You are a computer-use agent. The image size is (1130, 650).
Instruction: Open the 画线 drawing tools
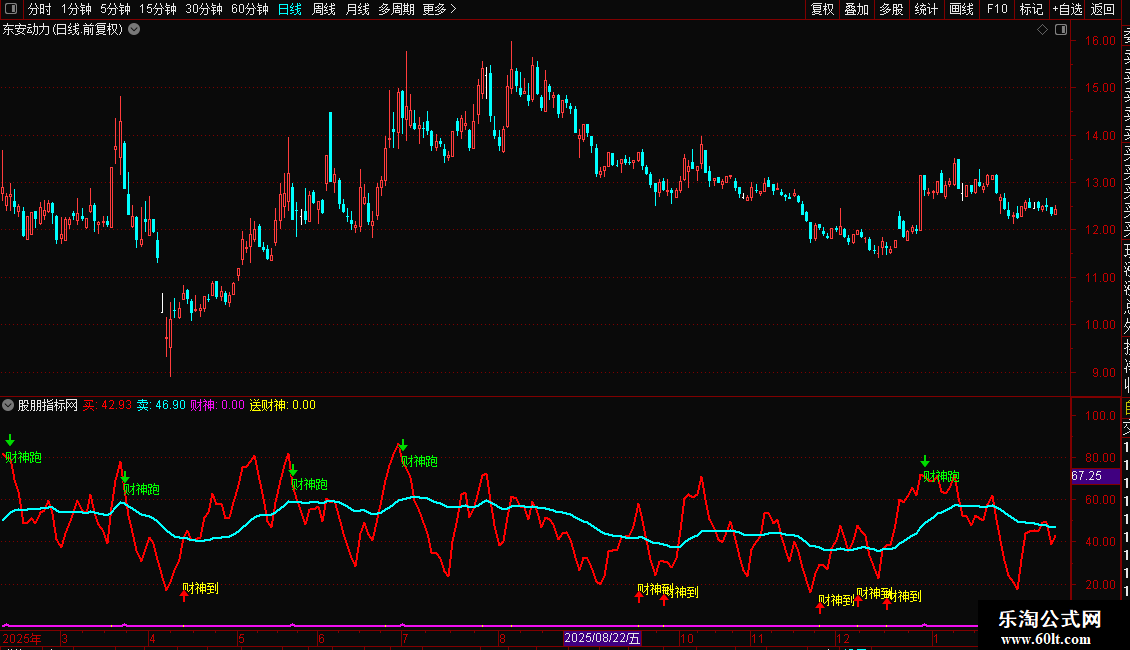[x=961, y=9]
